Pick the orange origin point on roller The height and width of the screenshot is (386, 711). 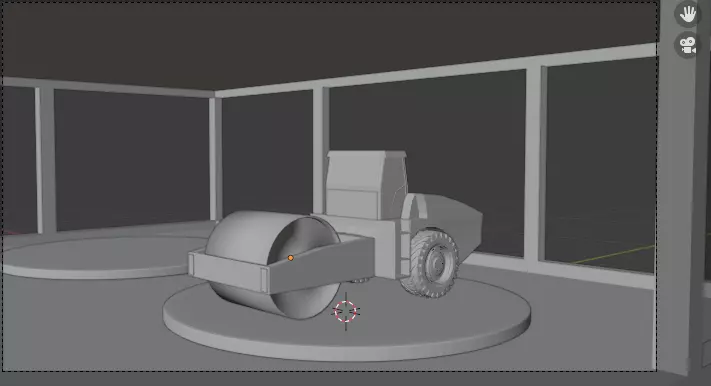coord(291,258)
